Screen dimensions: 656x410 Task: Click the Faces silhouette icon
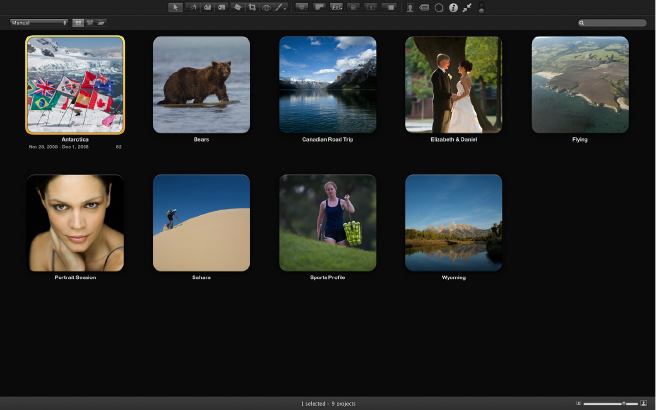click(x=410, y=7)
